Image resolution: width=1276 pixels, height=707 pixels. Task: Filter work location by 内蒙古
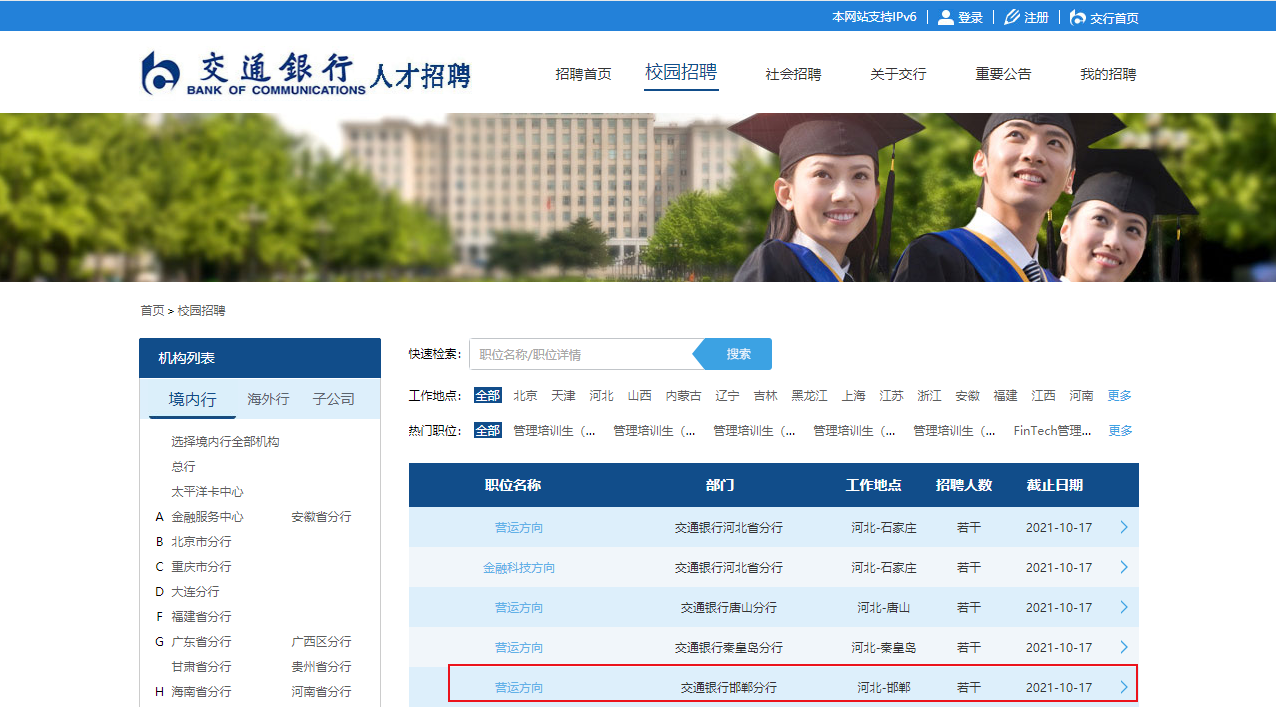(x=684, y=396)
